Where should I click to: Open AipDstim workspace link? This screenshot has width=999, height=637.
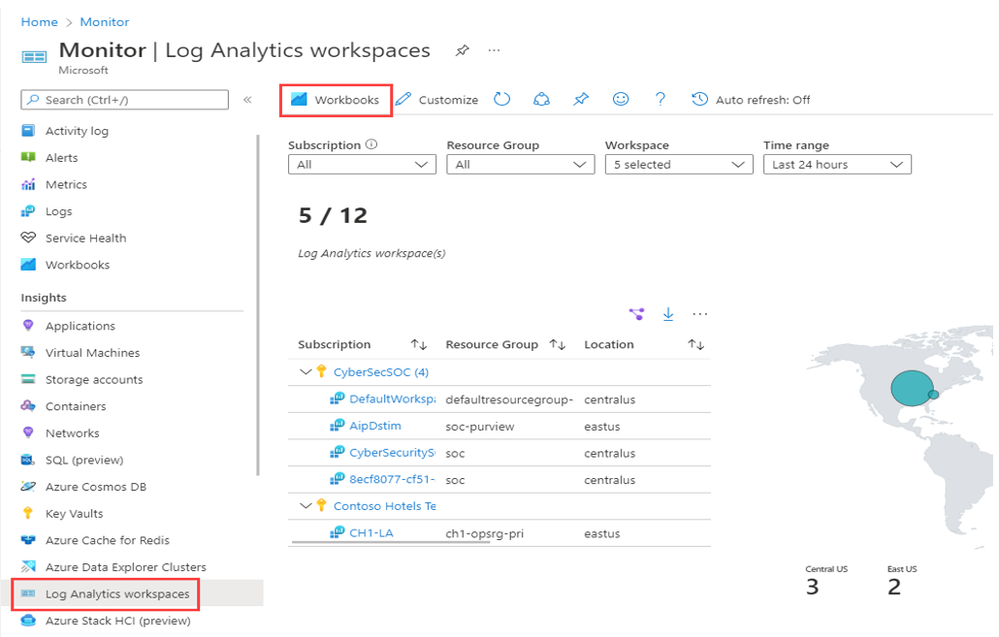[375, 426]
